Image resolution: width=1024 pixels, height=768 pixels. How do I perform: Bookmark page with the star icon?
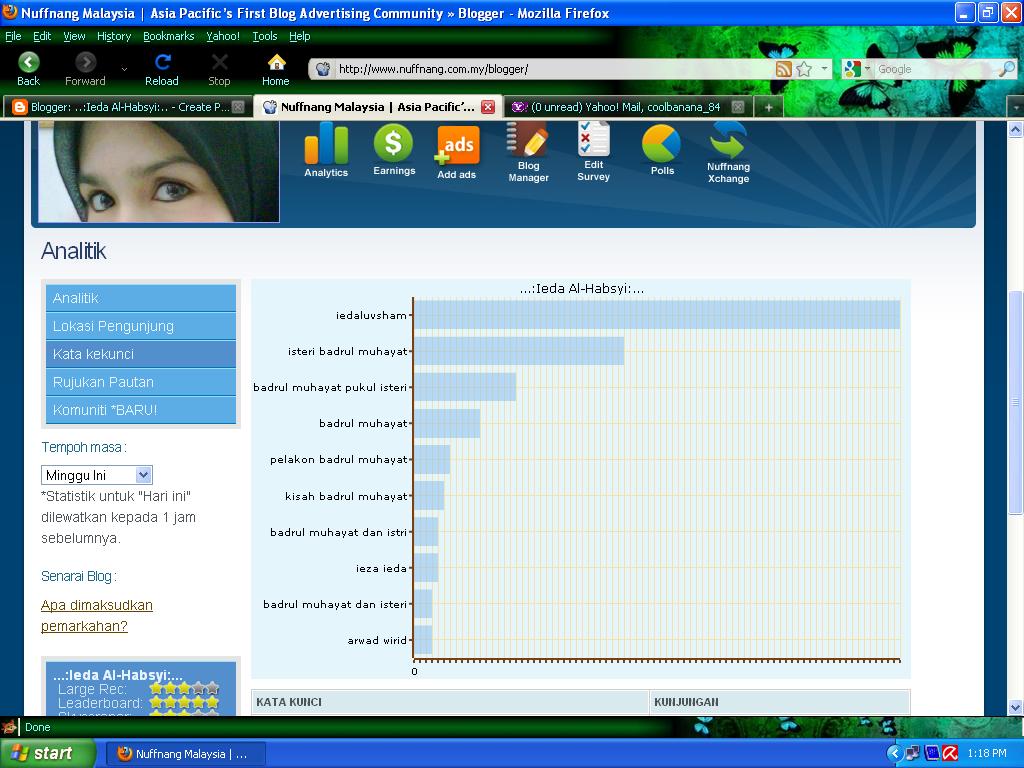(804, 69)
